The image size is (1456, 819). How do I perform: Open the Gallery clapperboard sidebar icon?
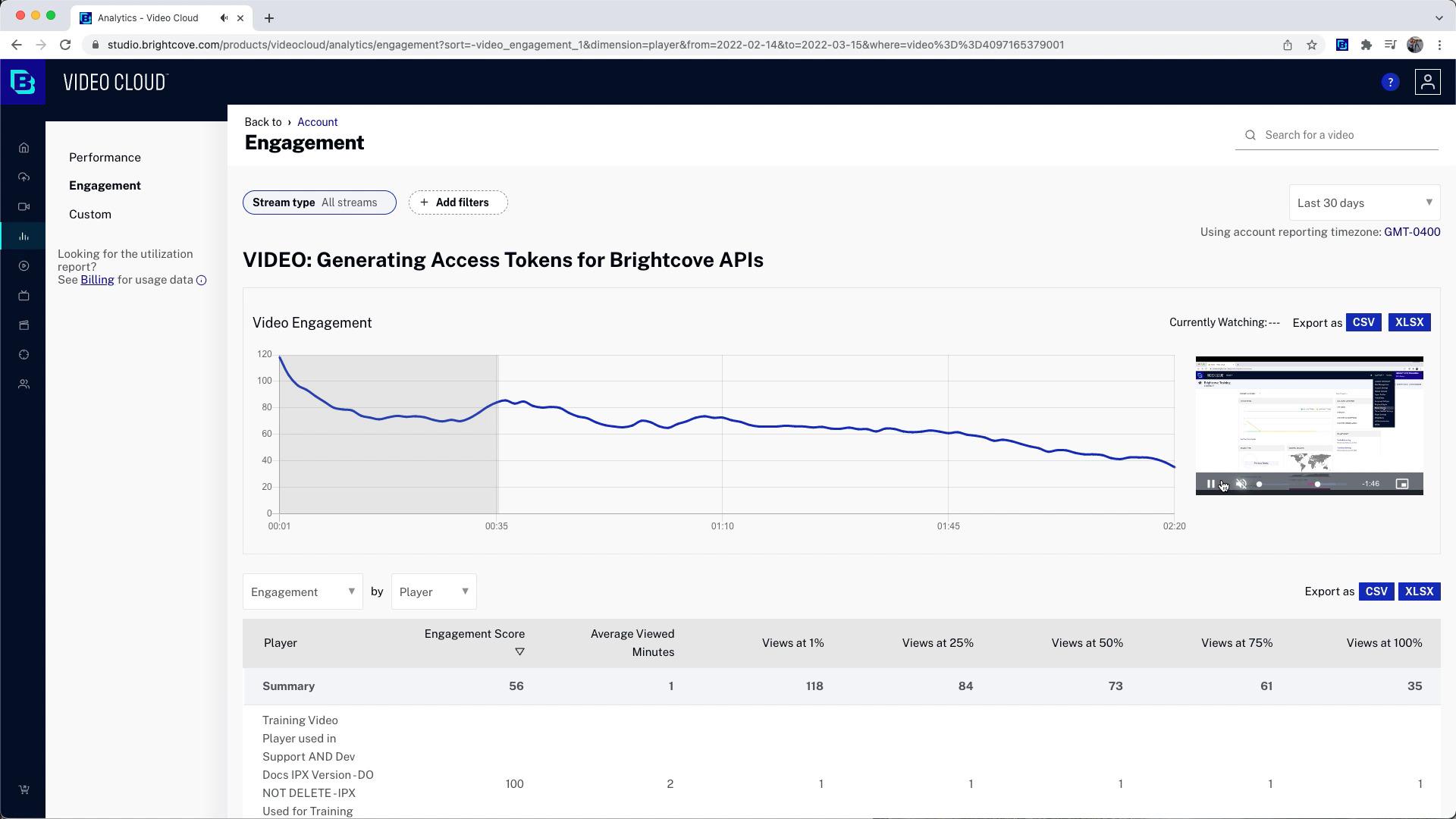[24, 325]
